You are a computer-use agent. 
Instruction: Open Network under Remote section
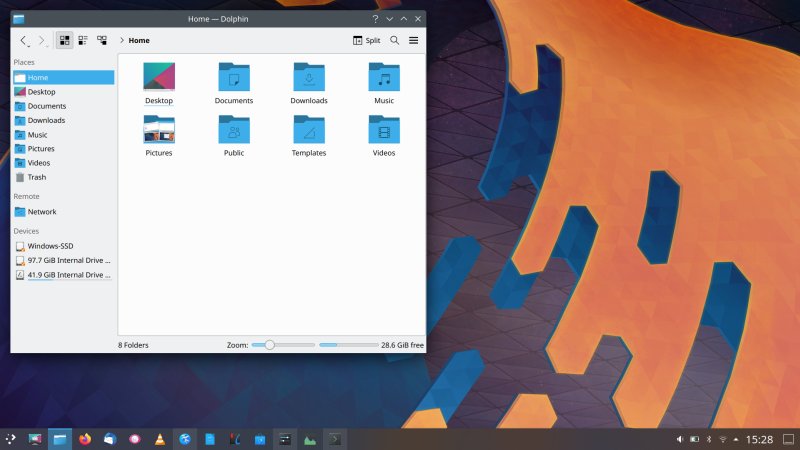tap(63, 212)
